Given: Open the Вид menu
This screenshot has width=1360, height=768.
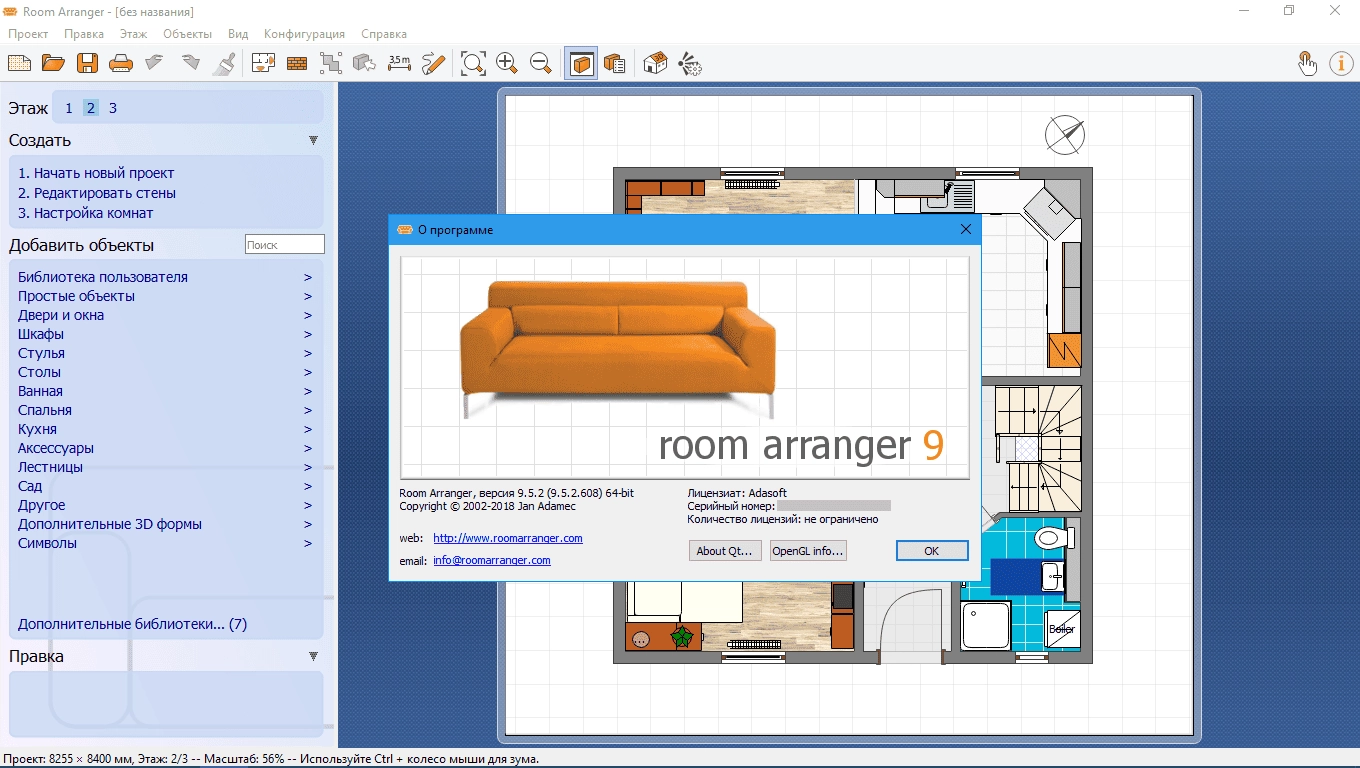Looking at the screenshot, I should click(238, 34).
